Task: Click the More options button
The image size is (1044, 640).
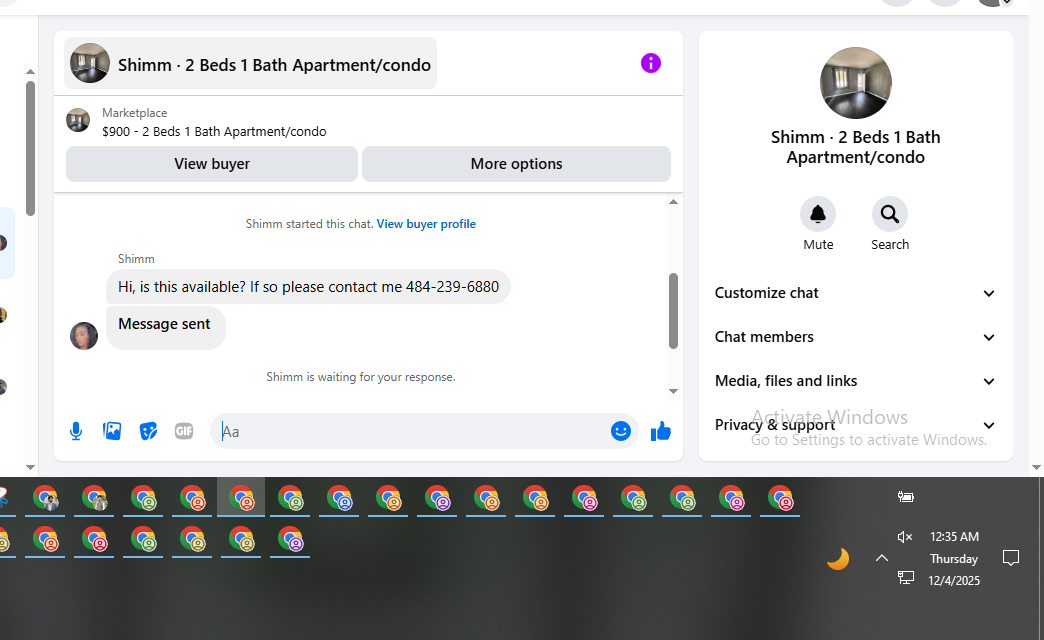Action: 516,164
